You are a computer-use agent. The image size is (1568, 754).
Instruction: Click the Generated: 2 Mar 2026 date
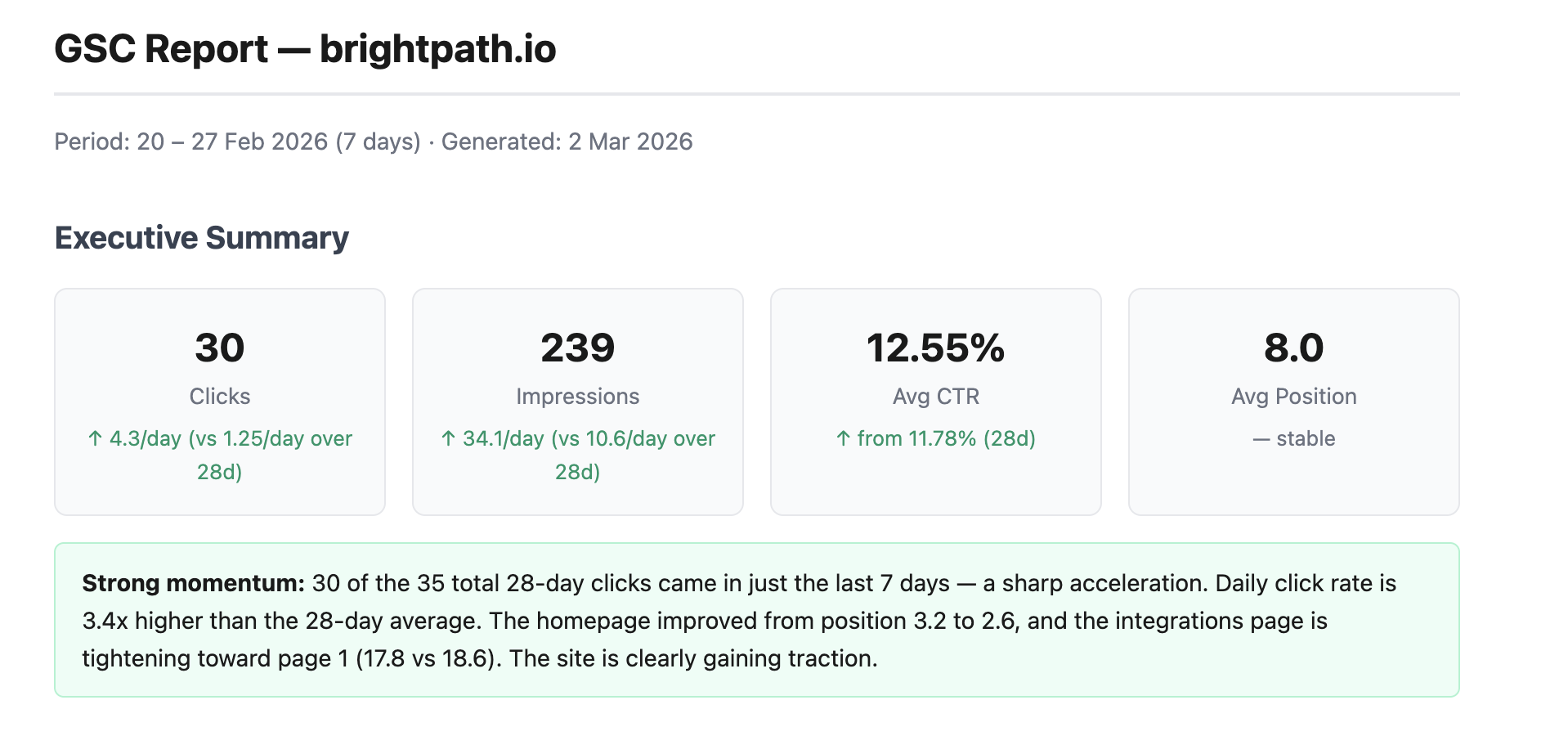(x=567, y=141)
